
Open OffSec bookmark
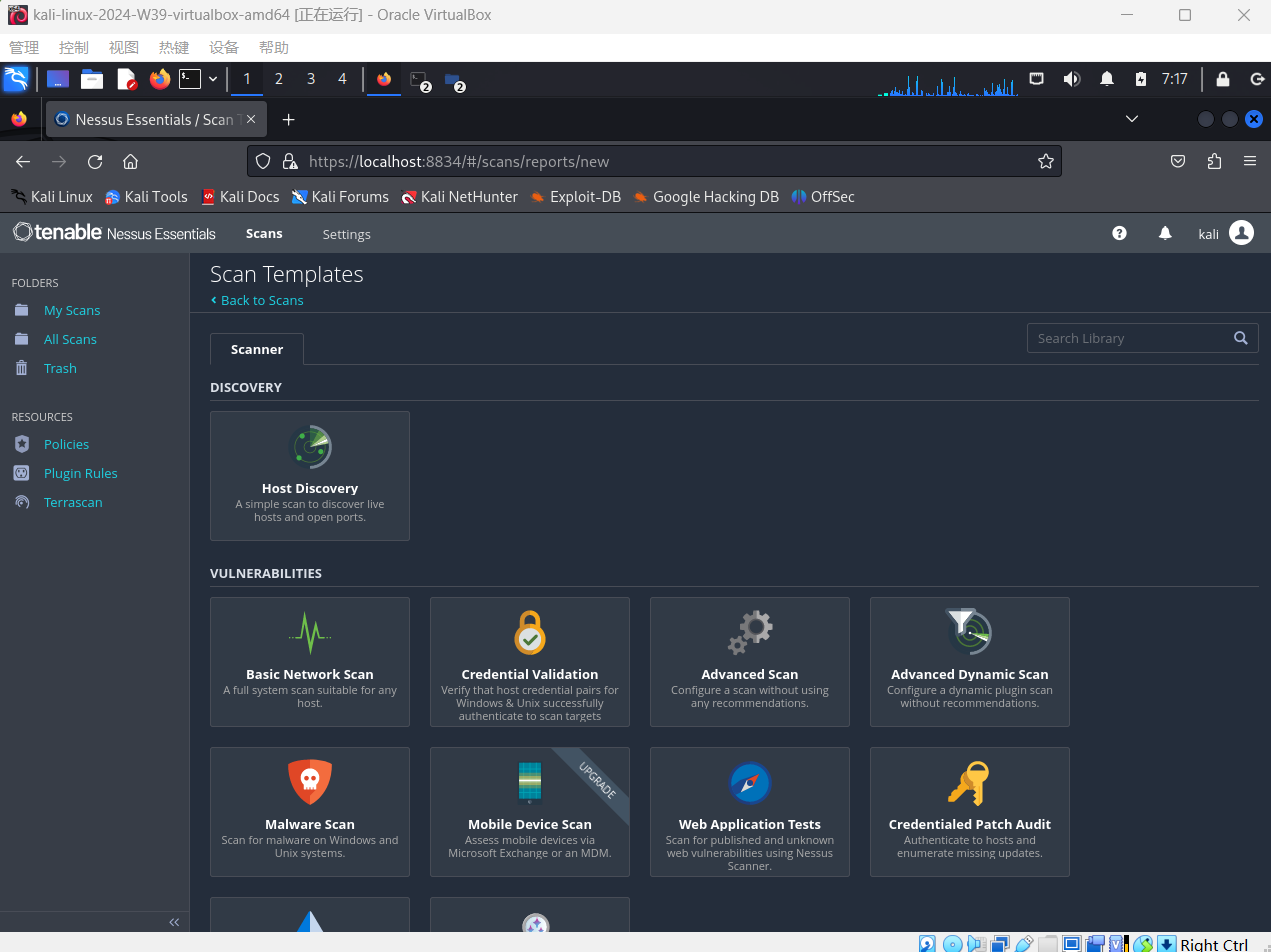click(823, 197)
